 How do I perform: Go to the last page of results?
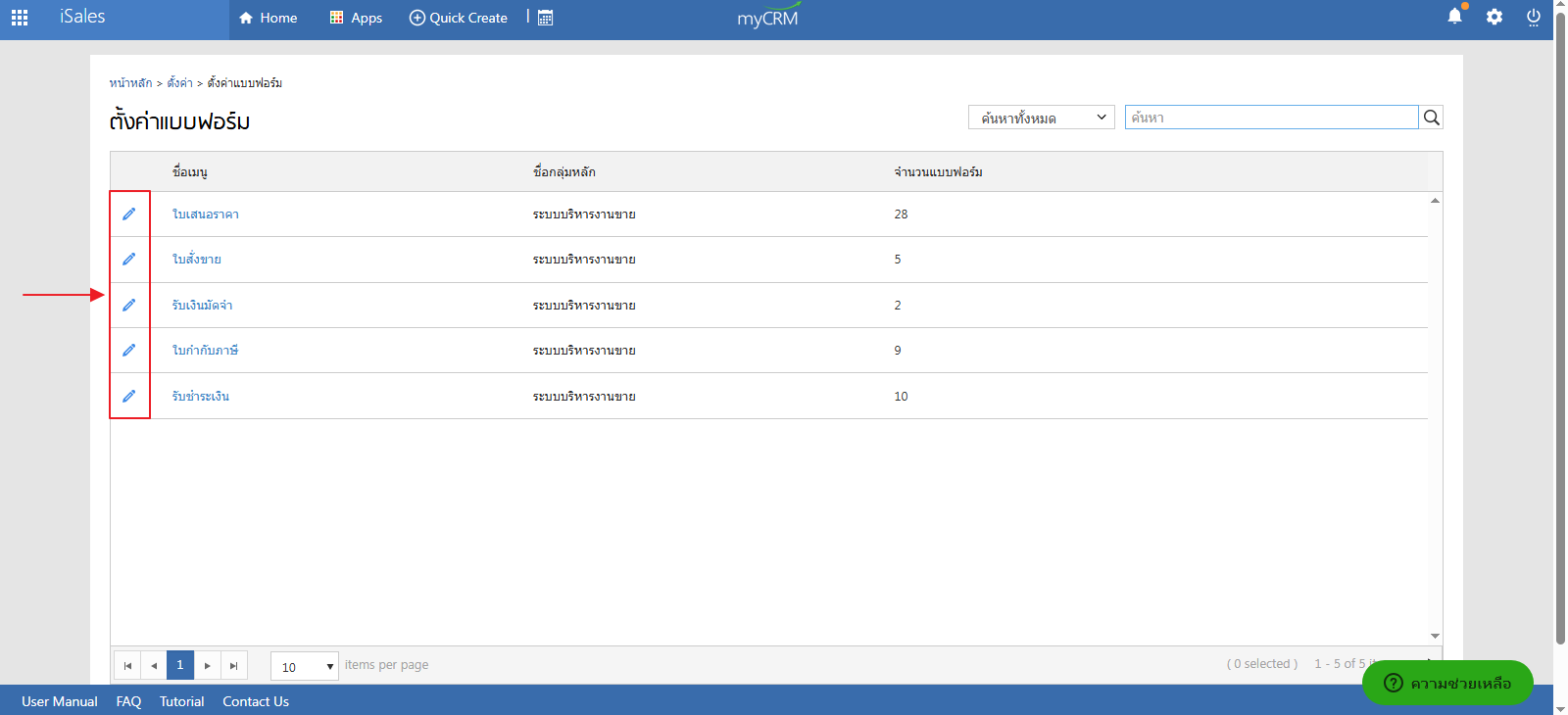[x=233, y=666]
